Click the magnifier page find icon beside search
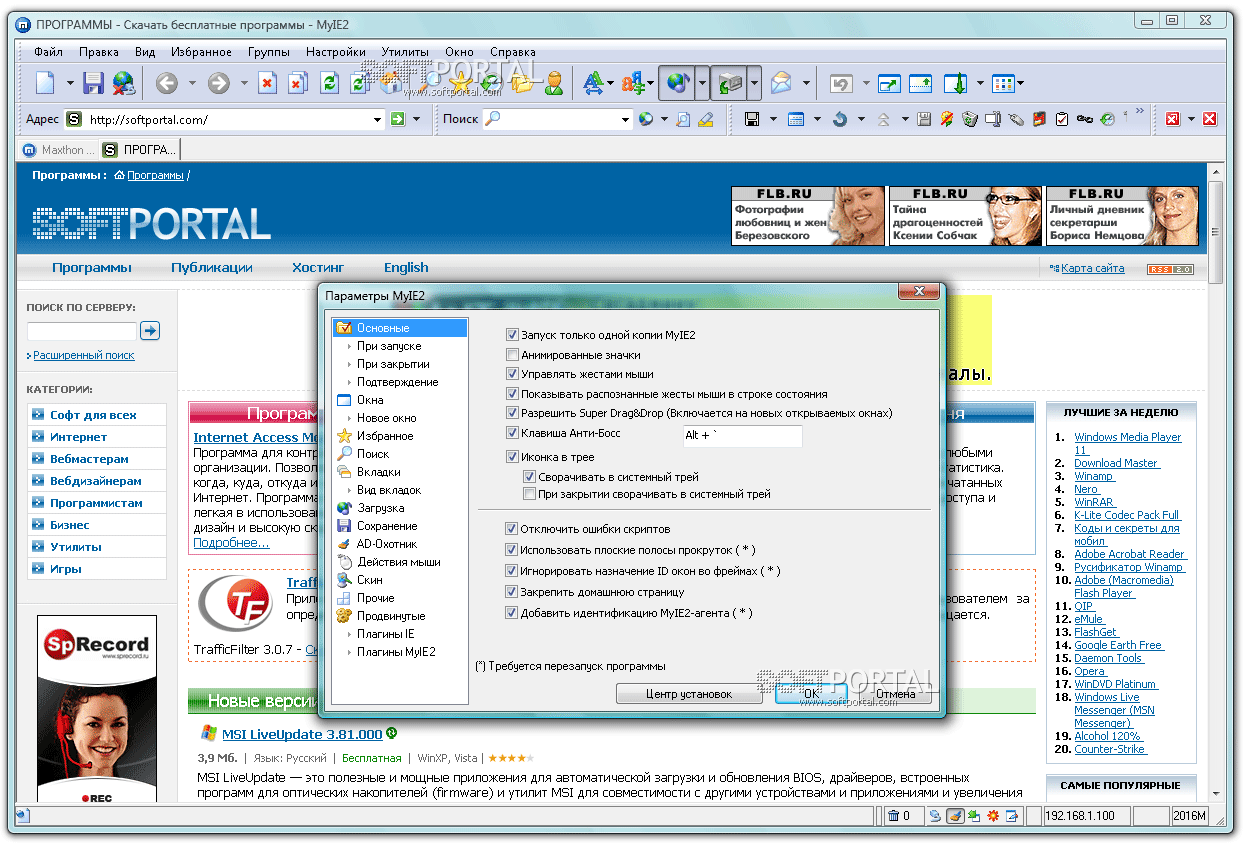 (x=683, y=119)
